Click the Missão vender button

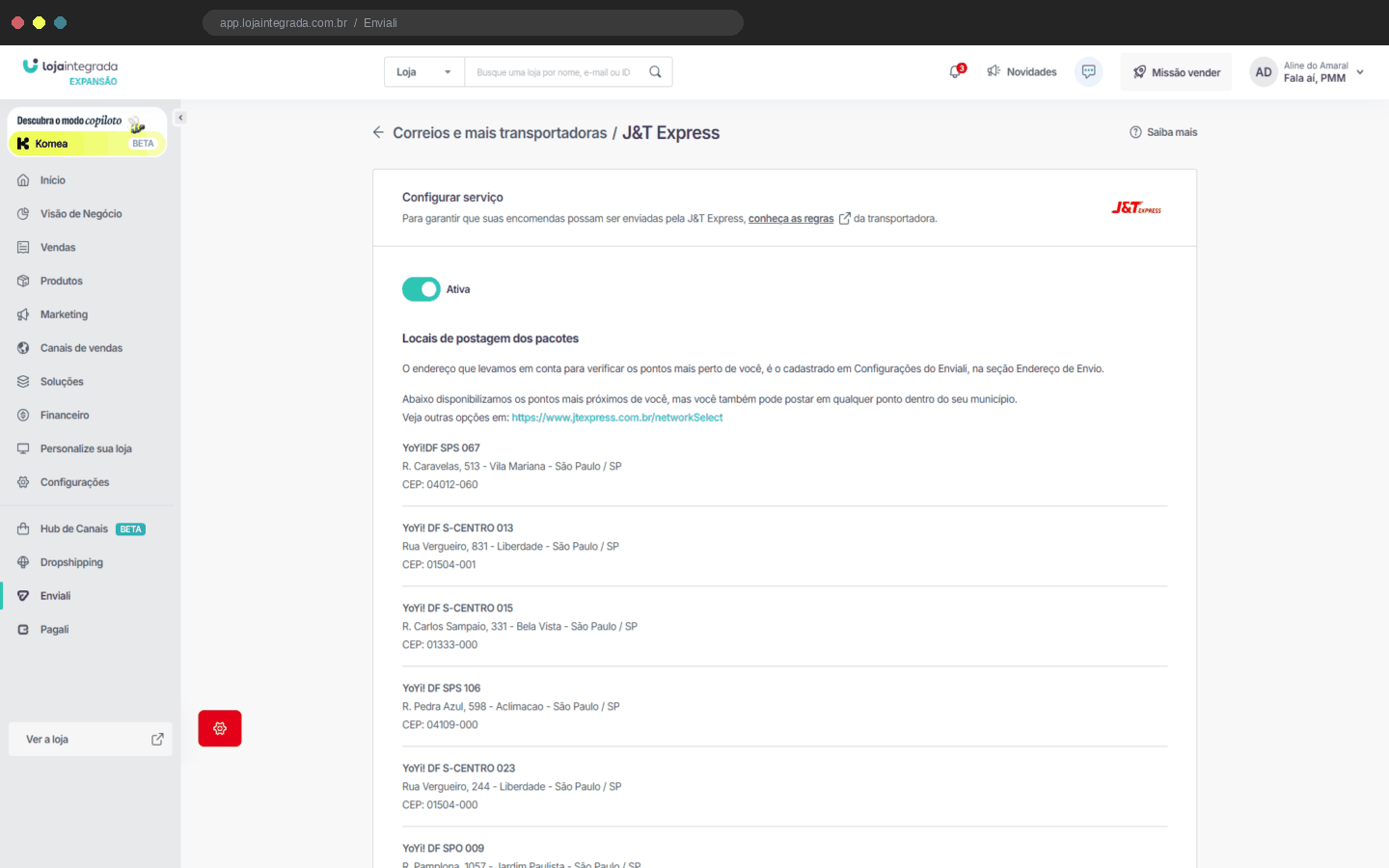point(1176,72)
